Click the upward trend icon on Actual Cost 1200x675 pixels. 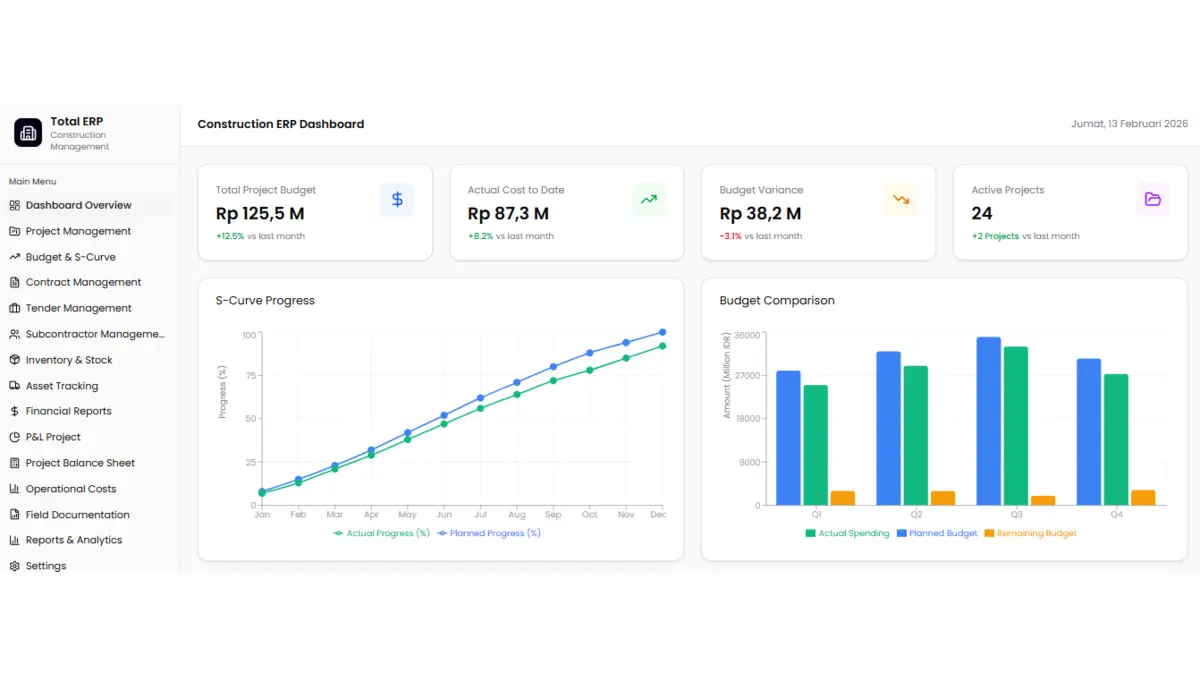649,200
